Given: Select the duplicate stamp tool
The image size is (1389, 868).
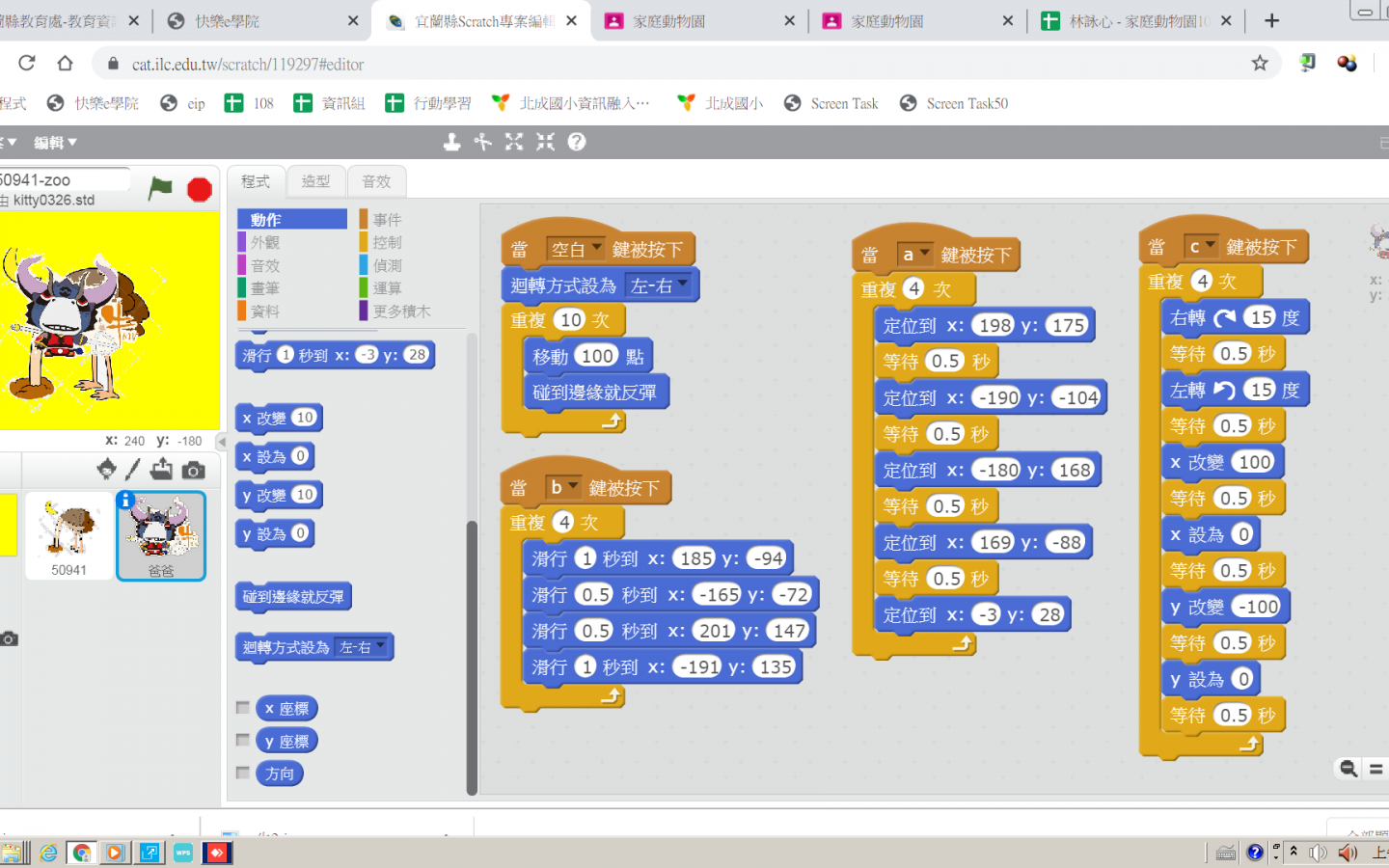Looking at the screenshot, I should click(x=451, y=142).
